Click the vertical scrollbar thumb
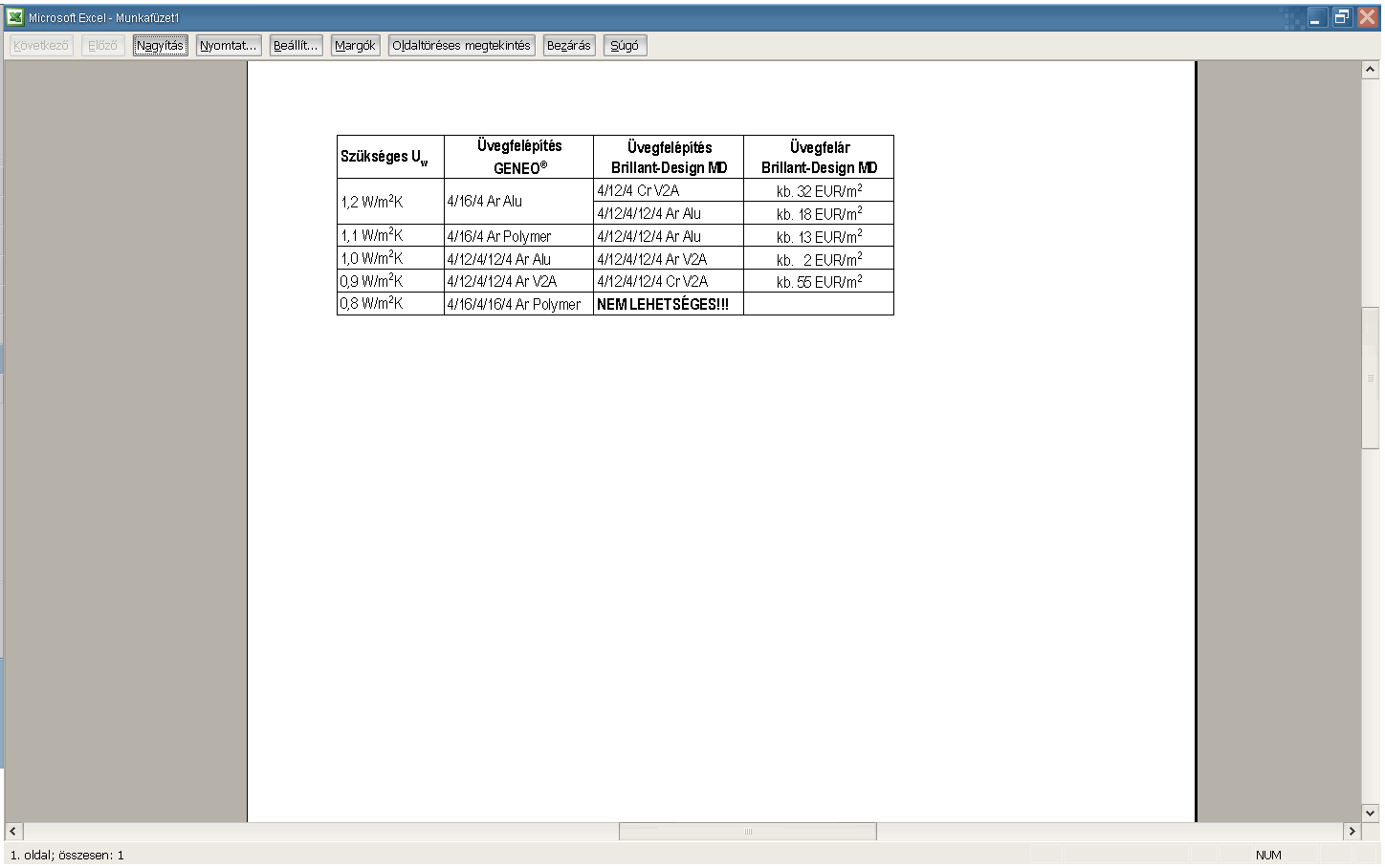This screenshot has width=1385, height=868. [x=1371, y=378]
